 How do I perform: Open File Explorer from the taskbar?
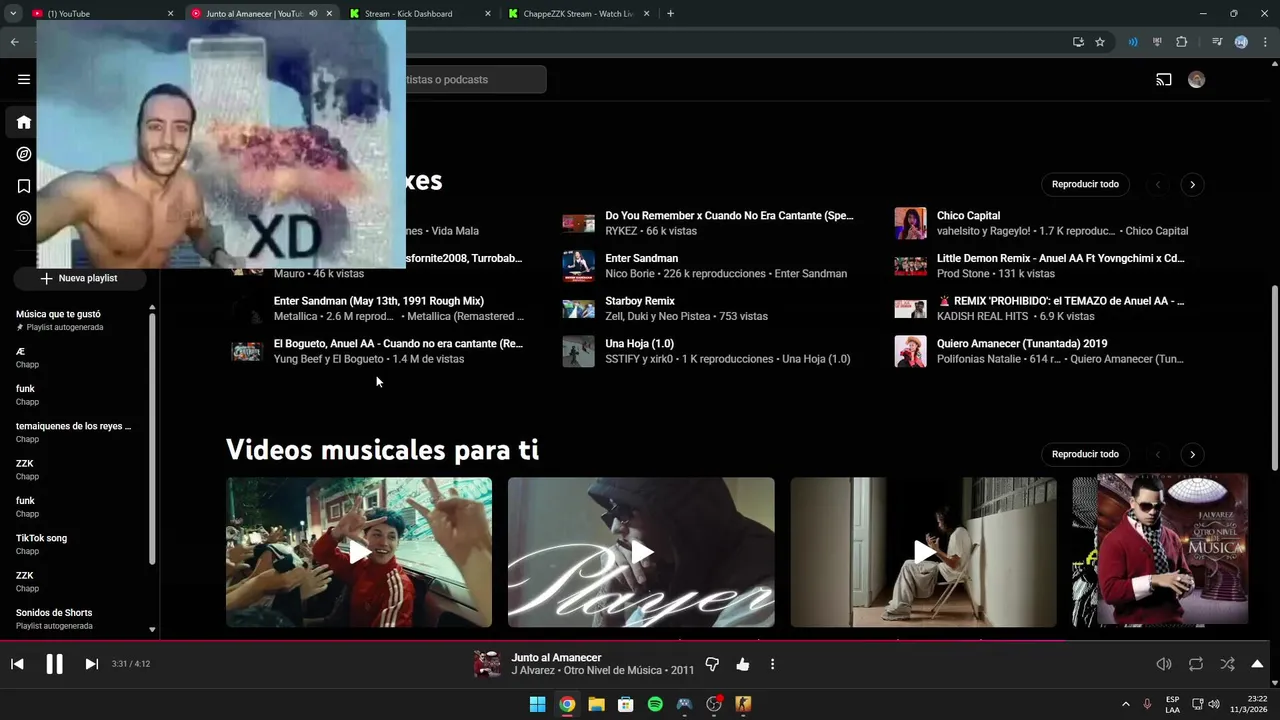tap(596, 704)
